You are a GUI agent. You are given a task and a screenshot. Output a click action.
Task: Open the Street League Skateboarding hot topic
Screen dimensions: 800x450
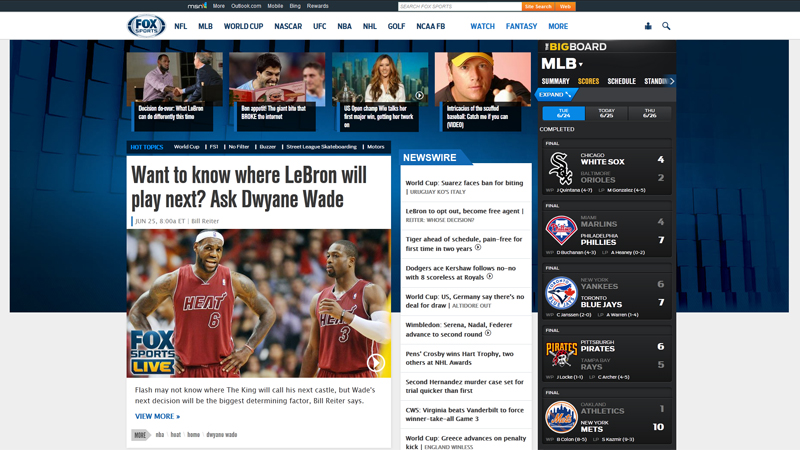point(321,147)
